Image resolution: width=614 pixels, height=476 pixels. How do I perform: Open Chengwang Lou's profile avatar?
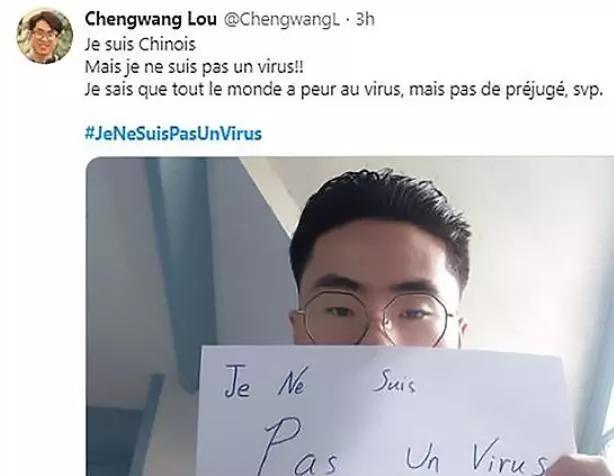tap(45, 36)
